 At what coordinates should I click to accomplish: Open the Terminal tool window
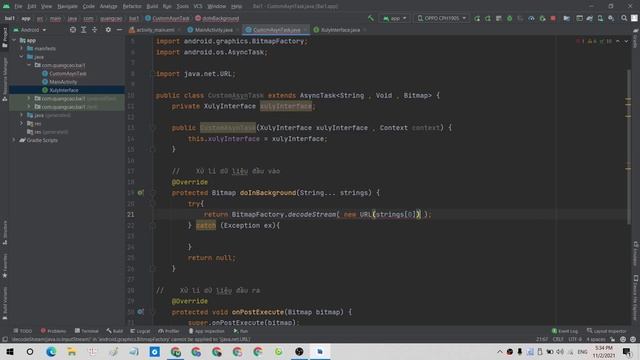tap(87, 331)
